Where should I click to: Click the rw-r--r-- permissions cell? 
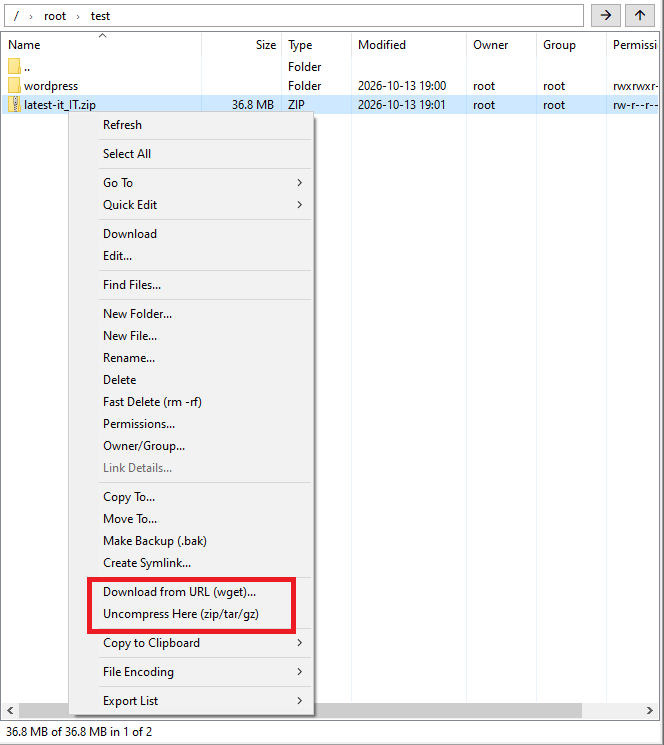[x=635, y=105]
